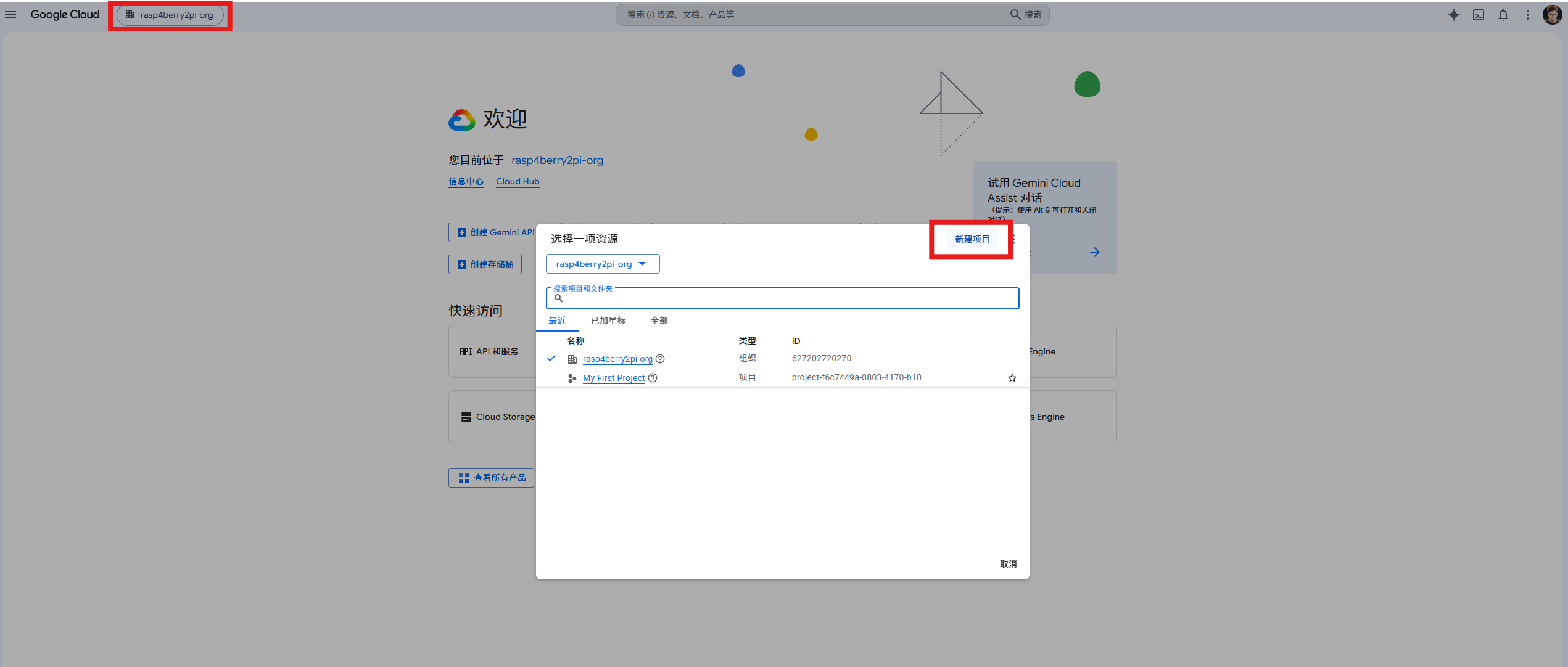
Task: Switch to the 最近 tab
Action: [x=557, y=321]
